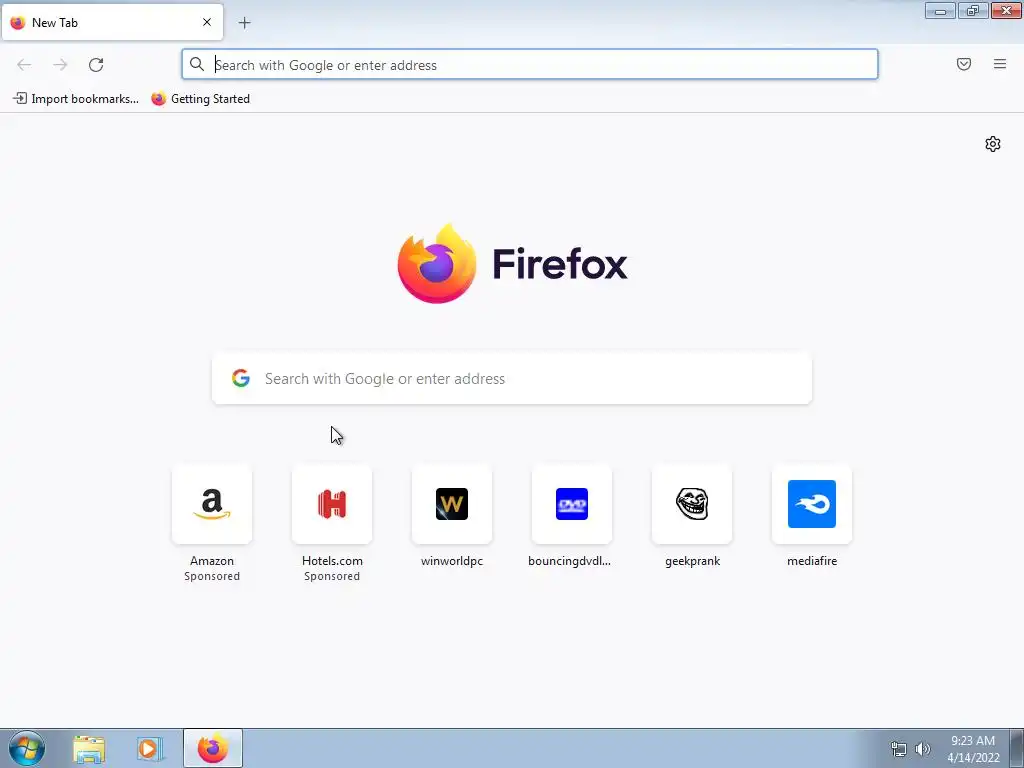Focus the address bar at the top
1024x768 pixels.
[x=530, y=65]
